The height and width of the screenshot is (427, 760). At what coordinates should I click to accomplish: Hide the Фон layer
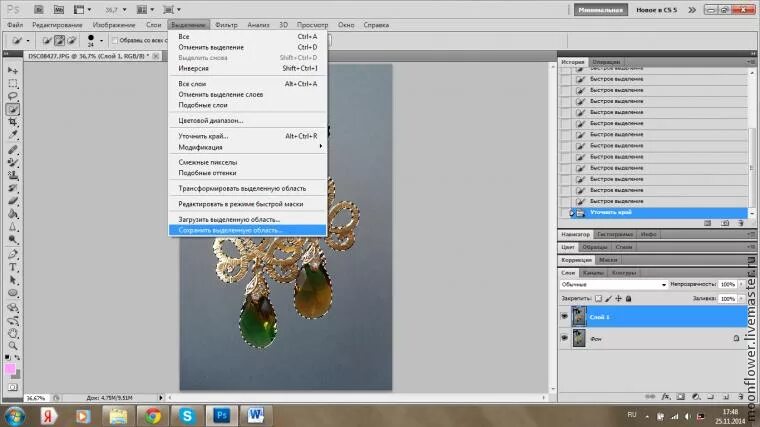pos(564,338)
